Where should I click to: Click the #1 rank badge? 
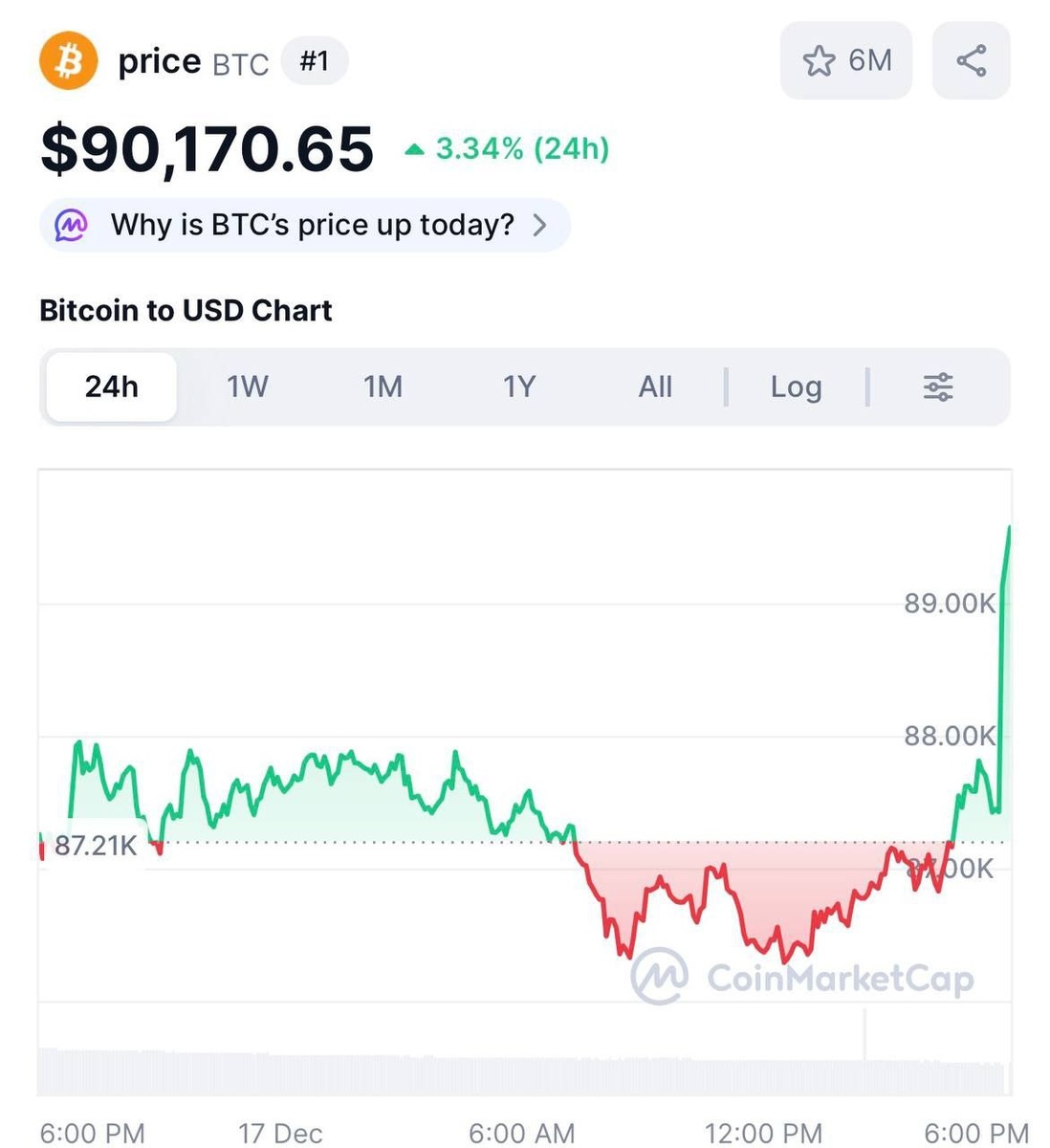[315, 61]
